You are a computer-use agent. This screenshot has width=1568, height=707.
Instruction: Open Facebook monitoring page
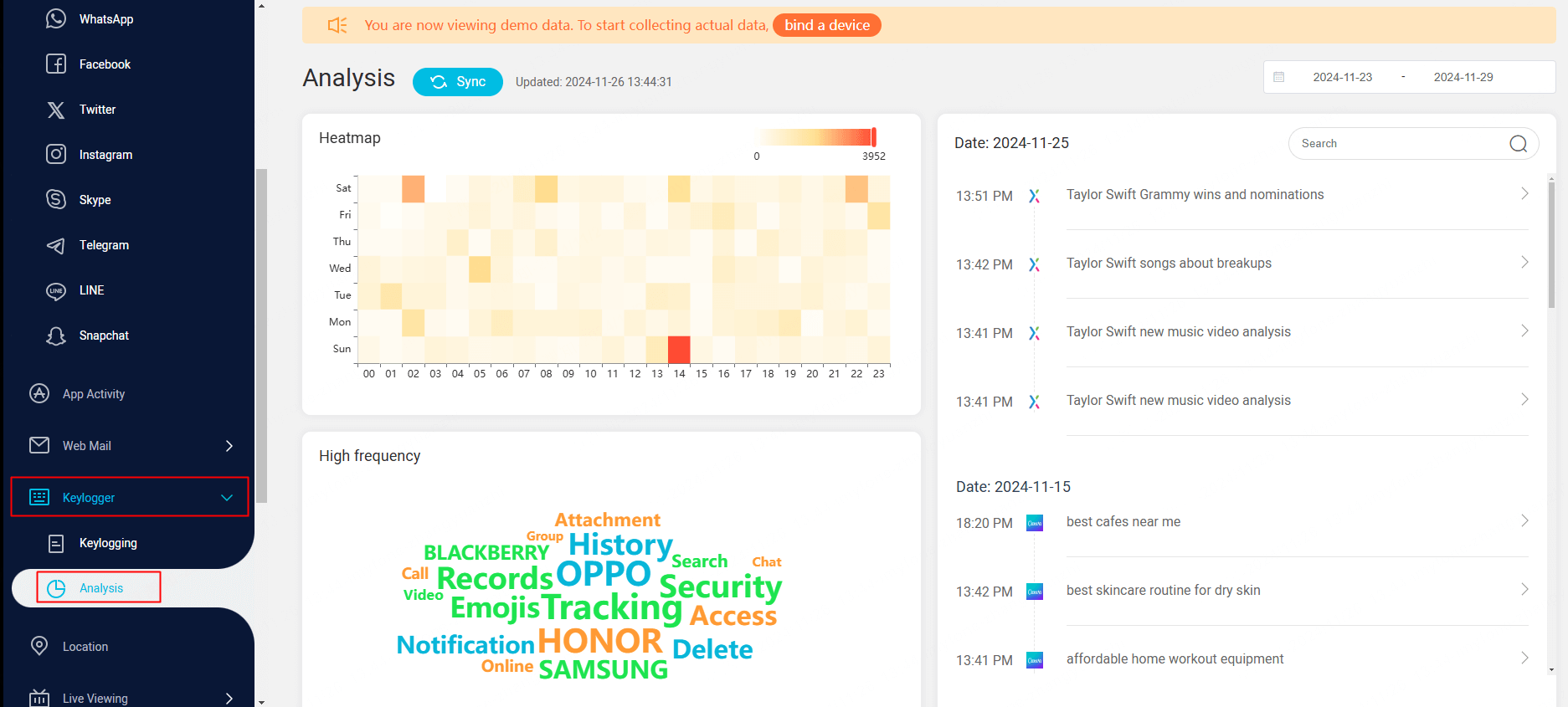105,64
